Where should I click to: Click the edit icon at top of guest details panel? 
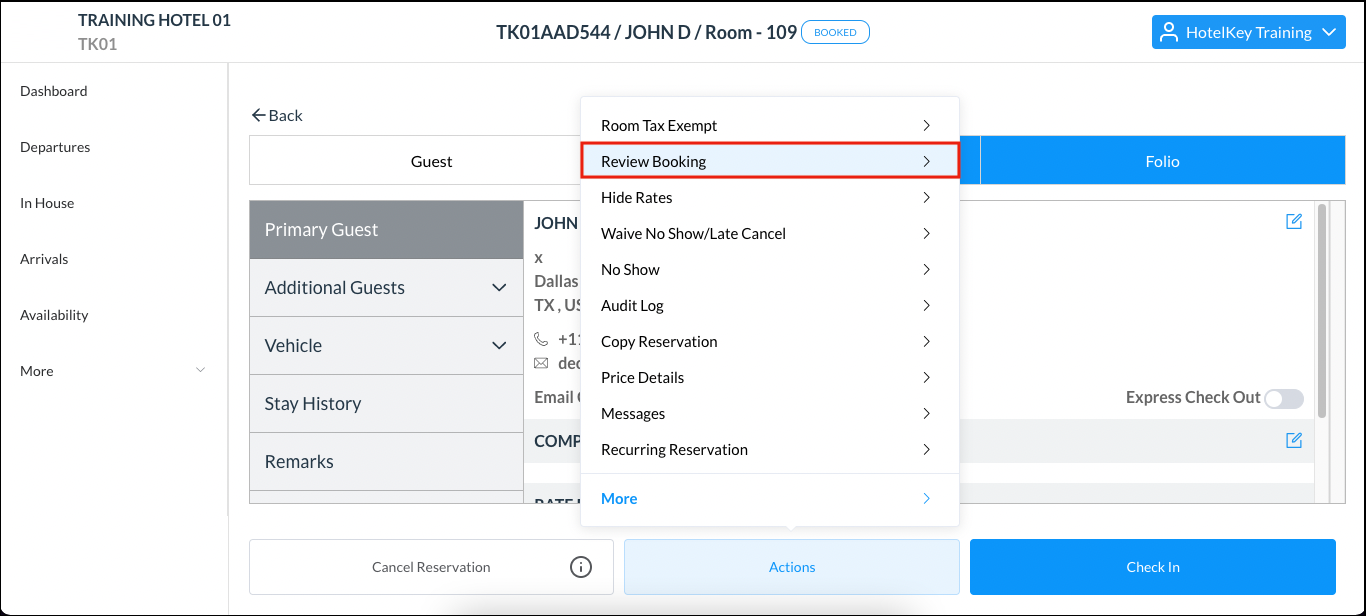[x=1294, y=221]
